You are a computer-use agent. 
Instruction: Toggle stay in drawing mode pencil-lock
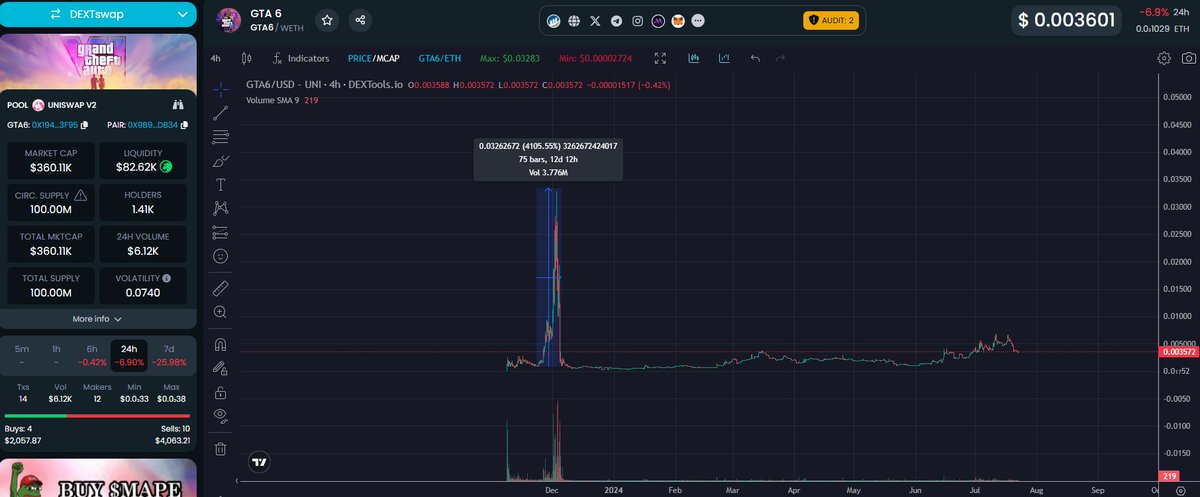221,368
